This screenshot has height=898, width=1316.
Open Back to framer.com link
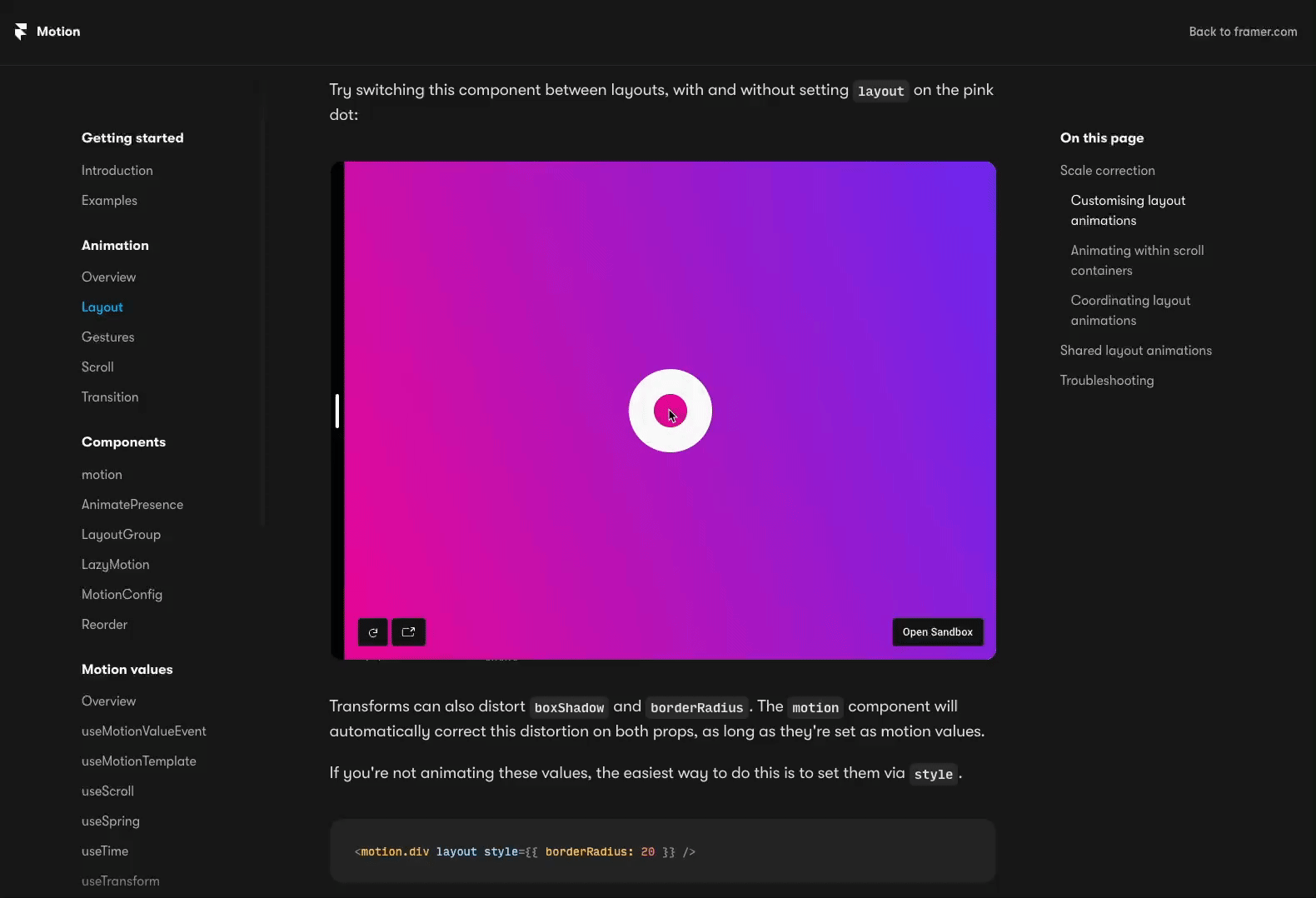tap(1242, 32)
